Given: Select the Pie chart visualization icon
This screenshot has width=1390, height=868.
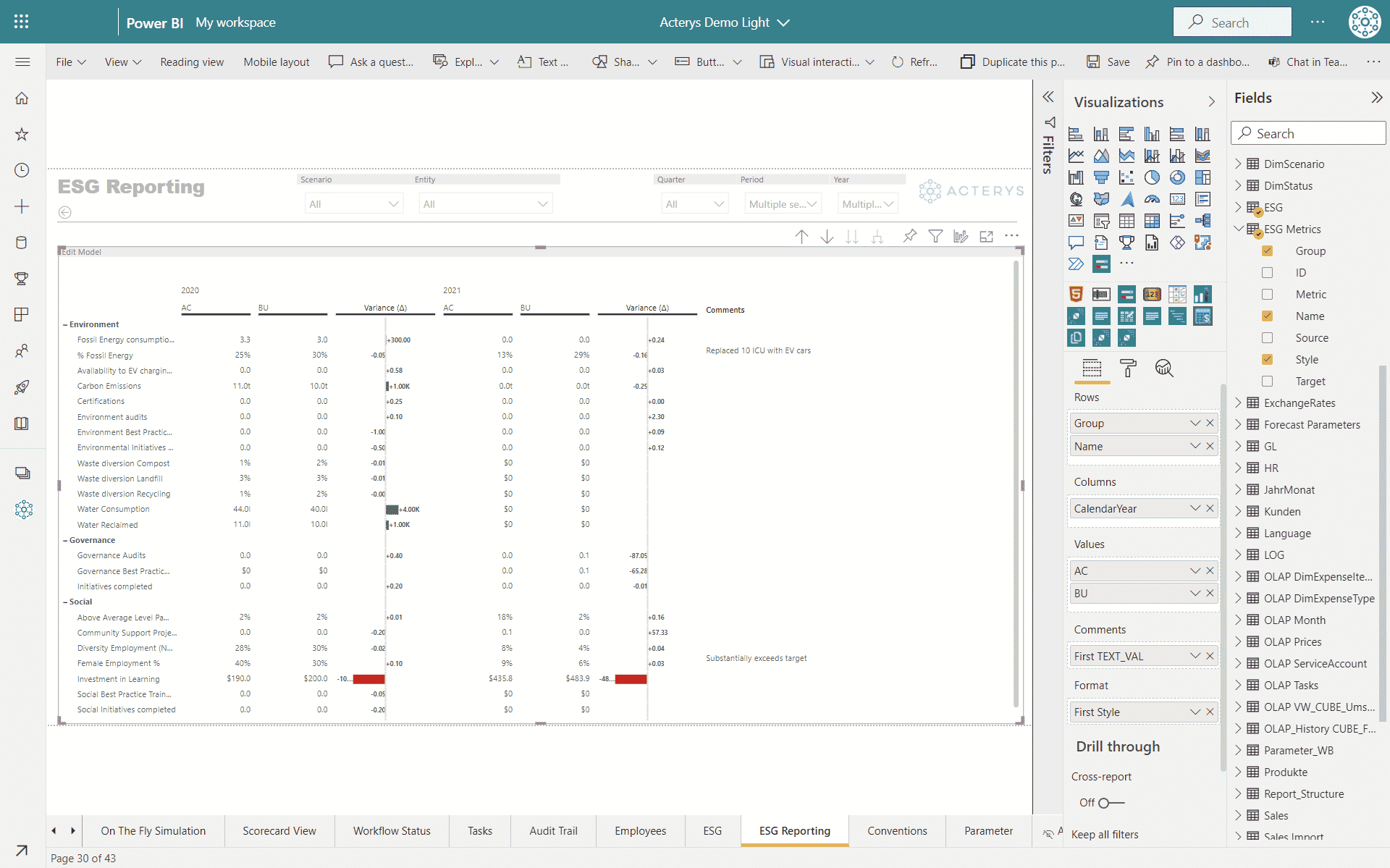Looking at the screenshot, I should 1153,177.
